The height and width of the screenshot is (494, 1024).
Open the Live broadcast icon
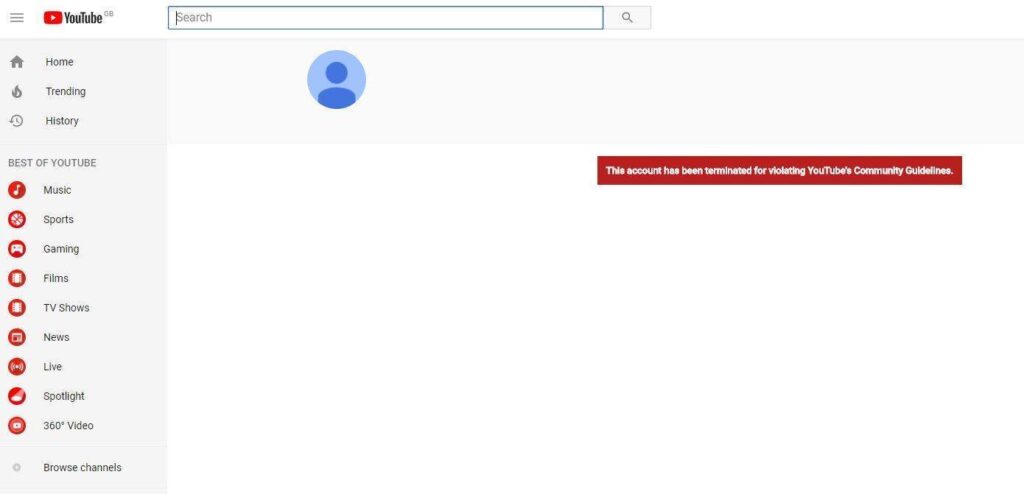(17, 367)
